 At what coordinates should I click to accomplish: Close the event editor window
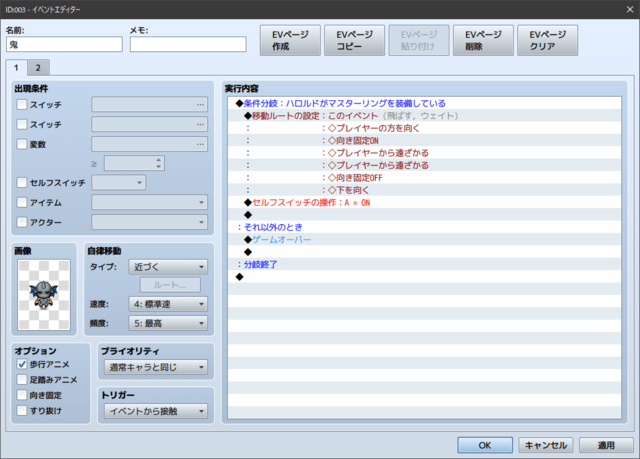tap(630, 9)
